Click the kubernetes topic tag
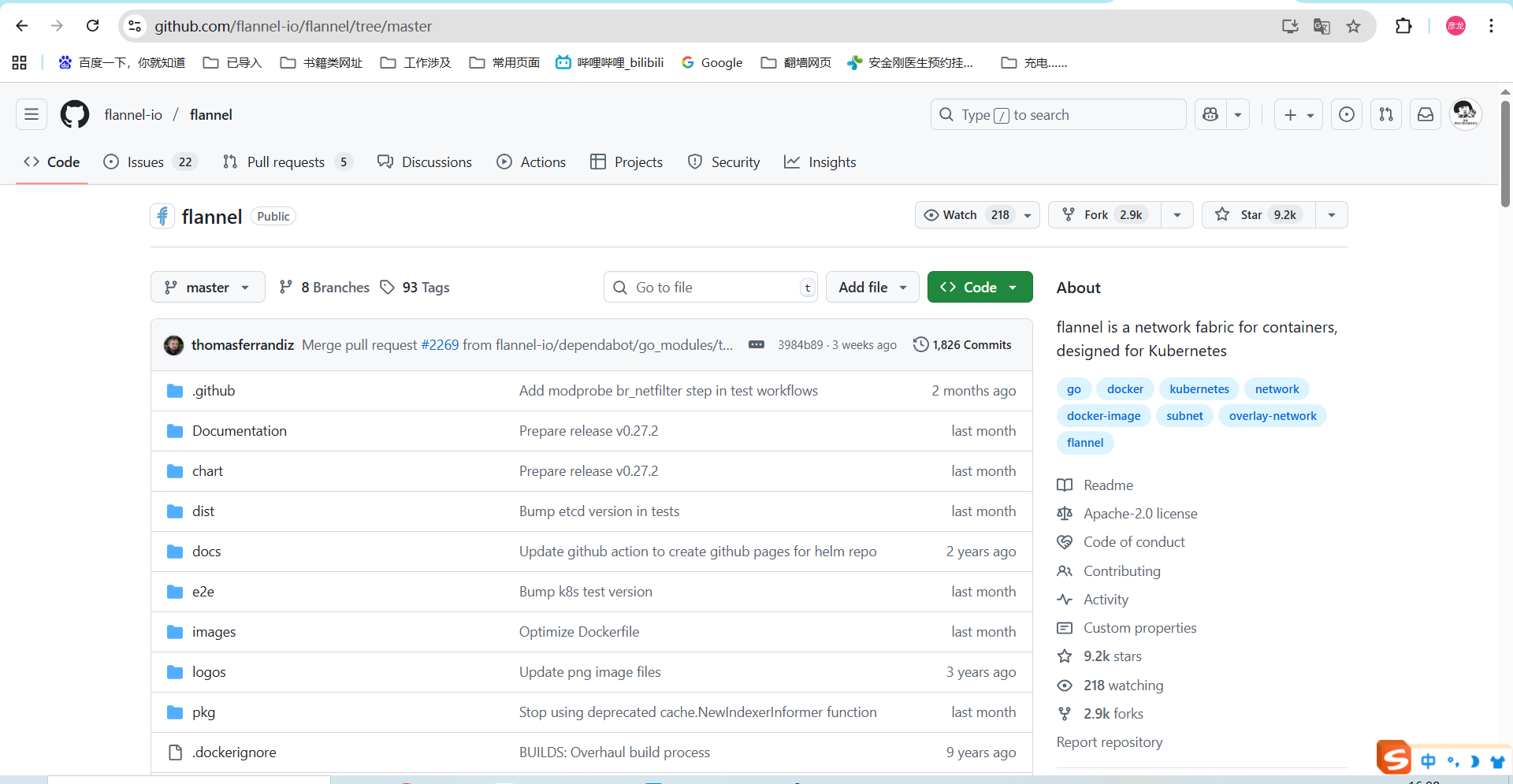Viewport: 1513px width, 784px height. [1199, 389]
